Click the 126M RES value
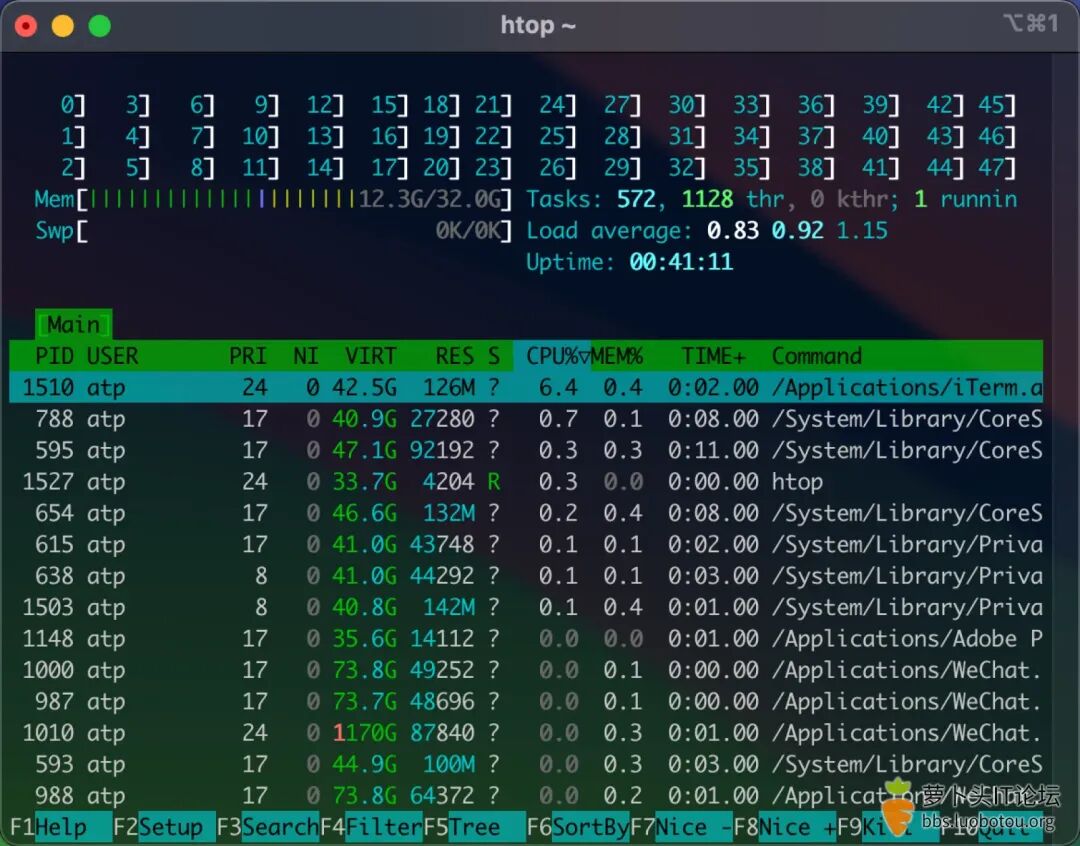The width and height of the screenshot is (1080, 846). [x=448, y=387]
